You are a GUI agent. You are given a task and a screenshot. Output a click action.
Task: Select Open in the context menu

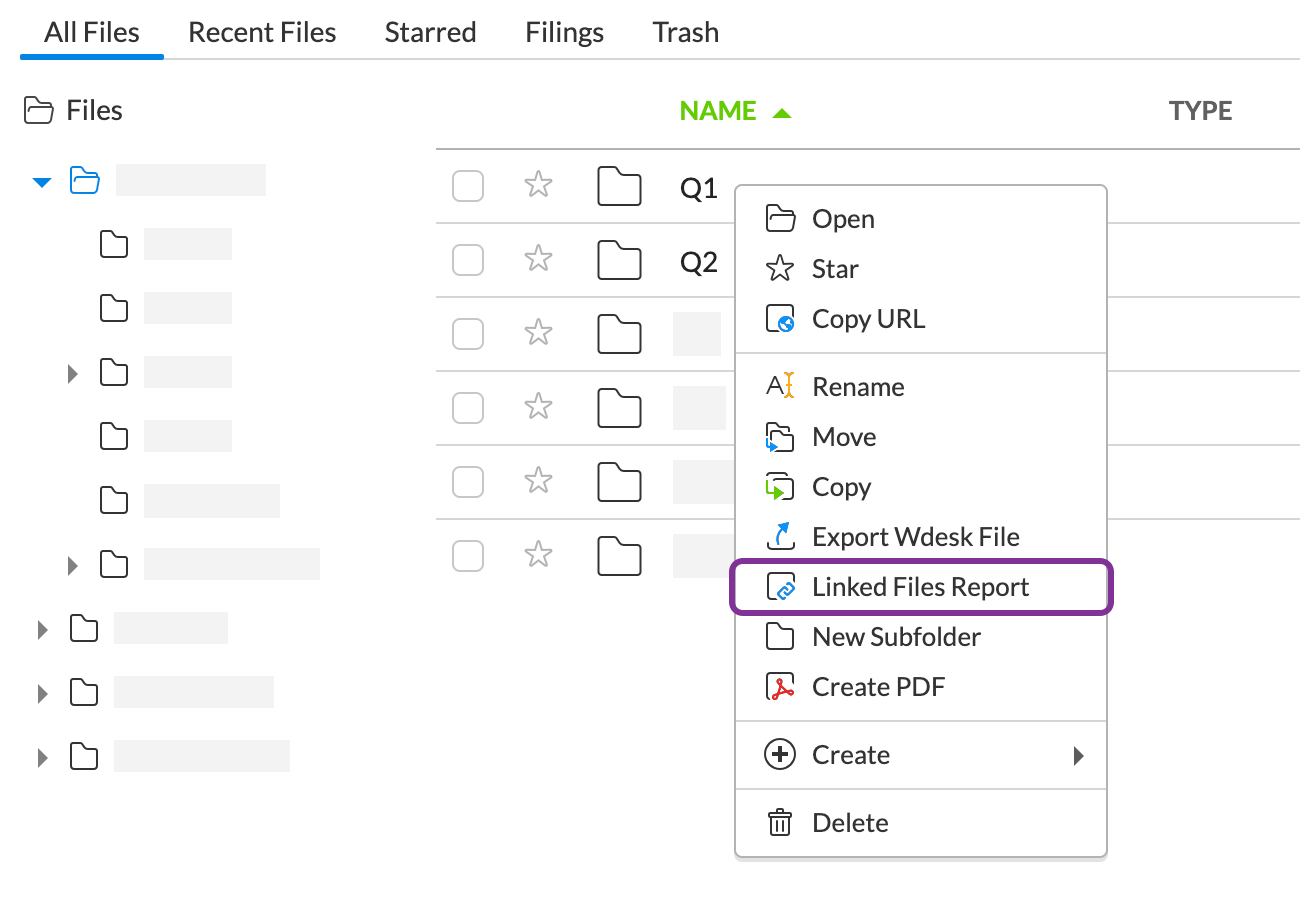tap(843, 219)
